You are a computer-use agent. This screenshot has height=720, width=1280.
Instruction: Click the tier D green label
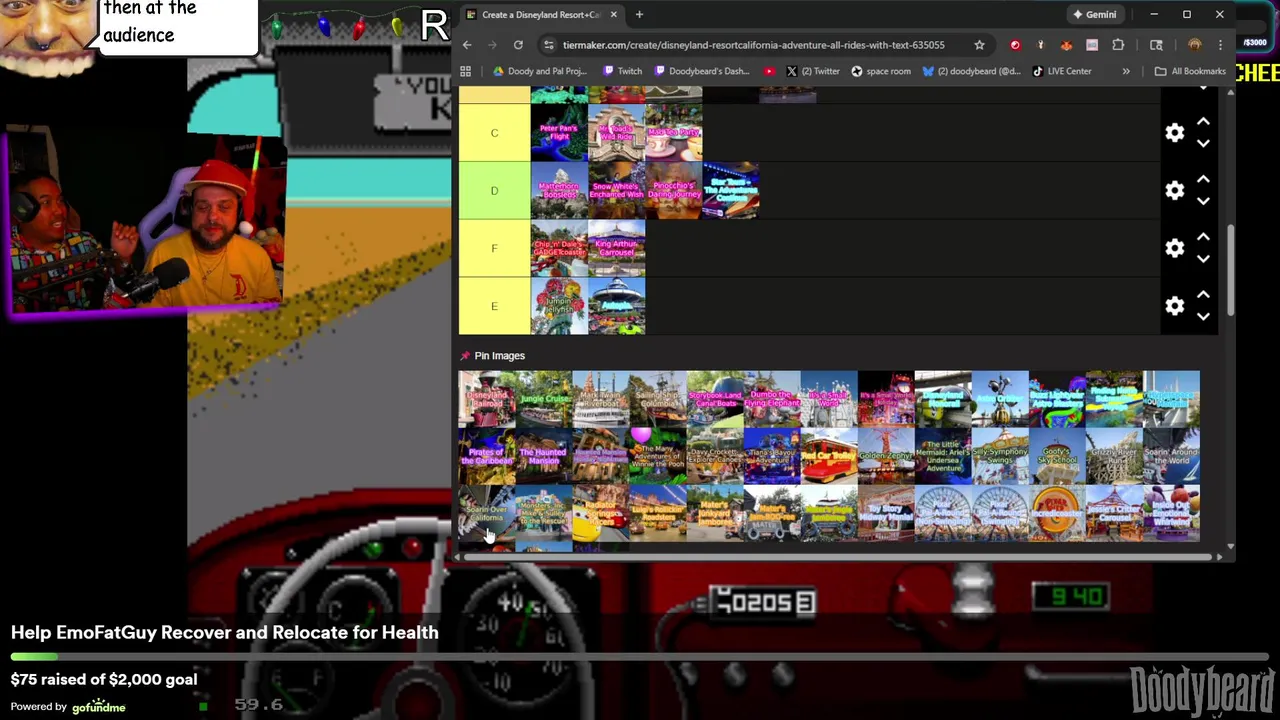[494, 191]
